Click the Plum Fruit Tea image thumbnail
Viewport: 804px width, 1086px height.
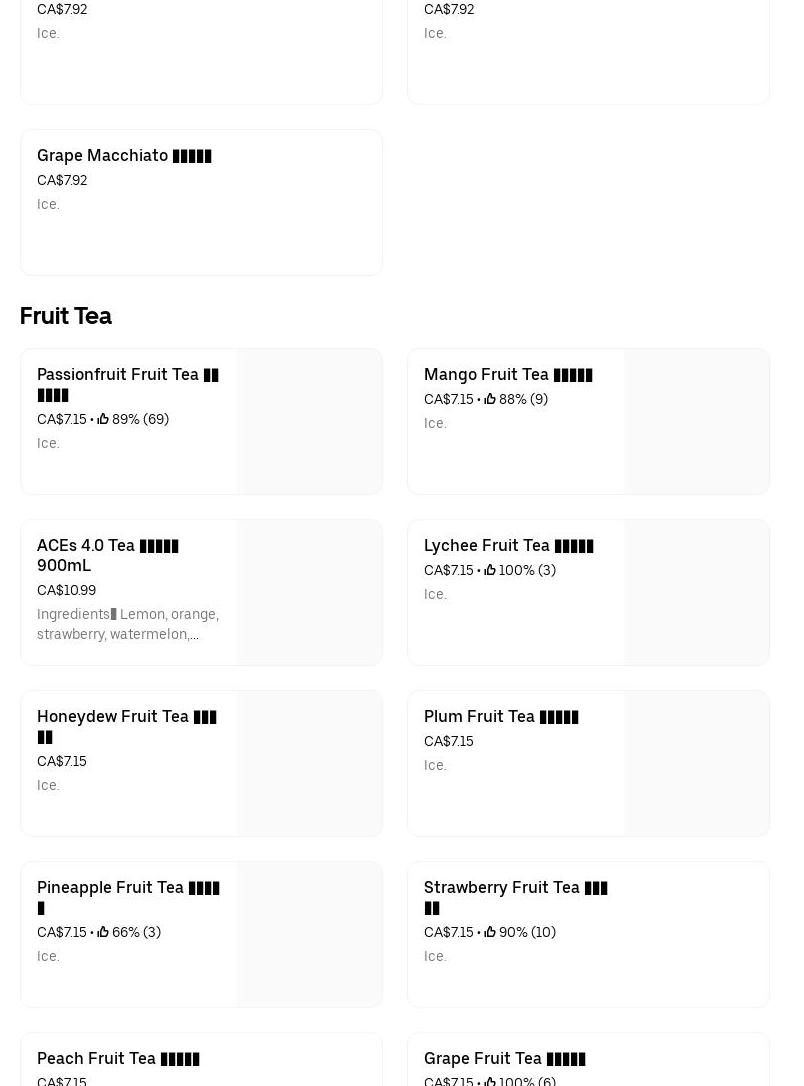click(x=696, y=763)
